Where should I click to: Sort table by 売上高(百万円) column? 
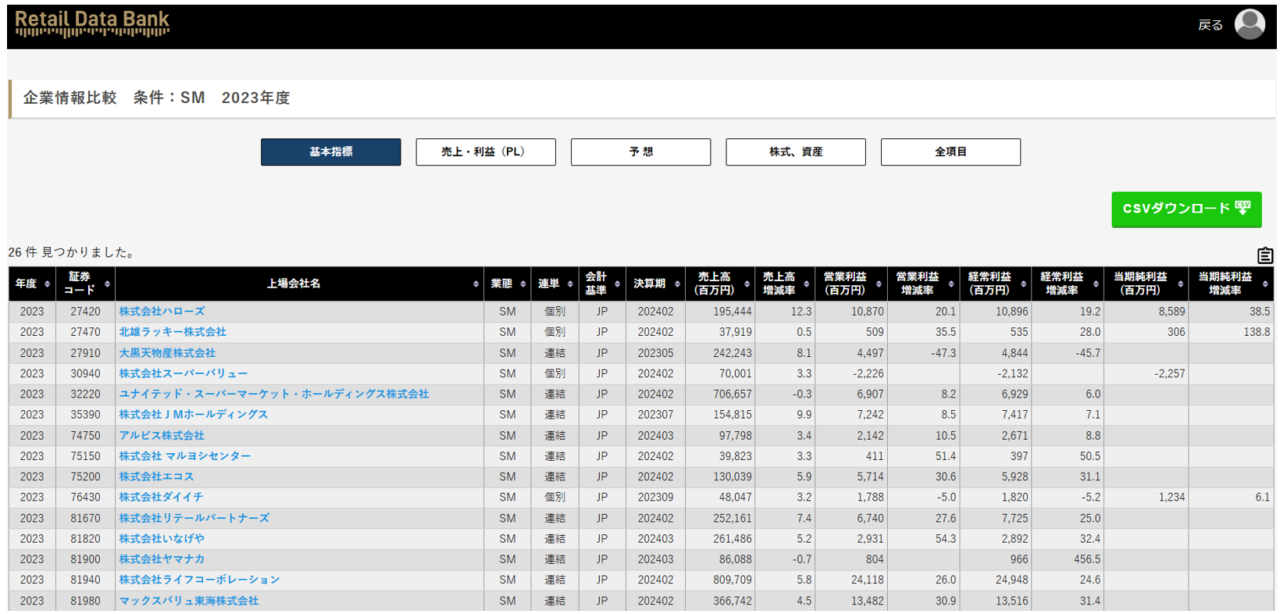pos(718,284)
